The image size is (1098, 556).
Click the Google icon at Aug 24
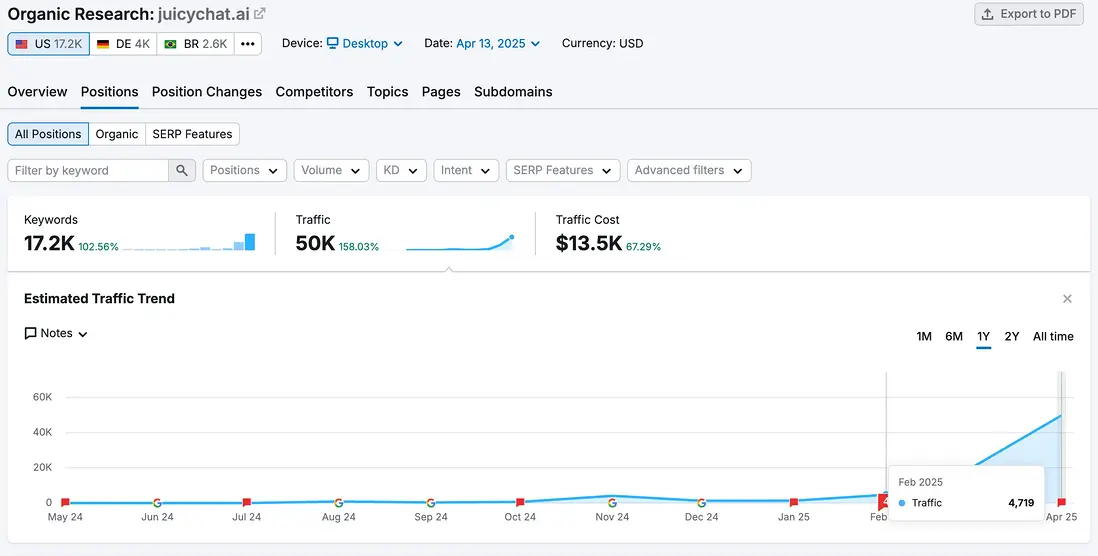(339, 503)
